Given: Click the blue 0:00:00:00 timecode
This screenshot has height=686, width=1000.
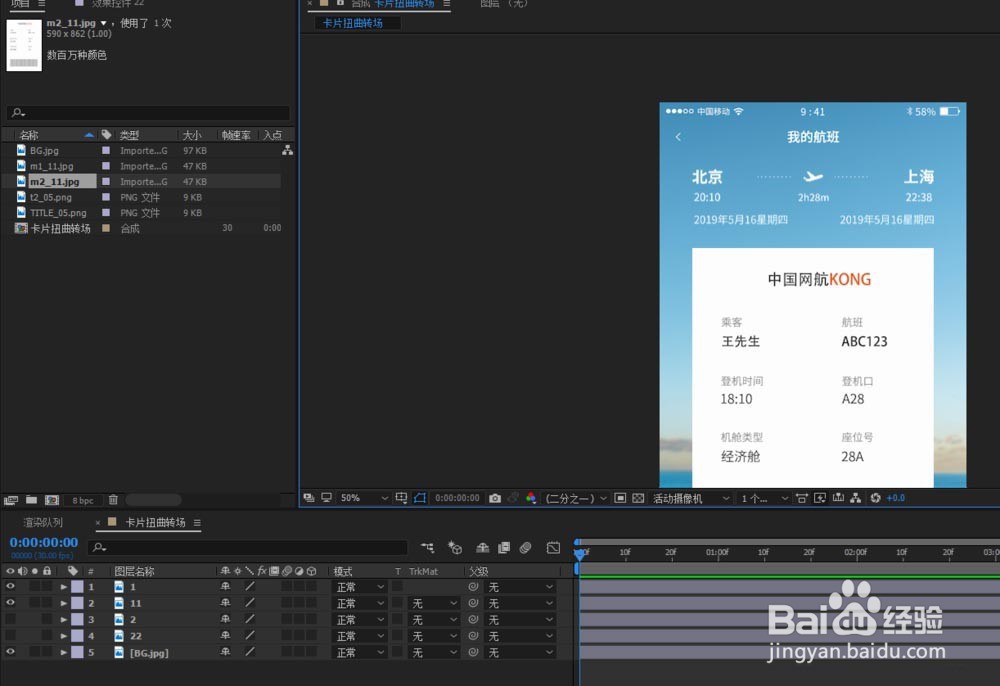Looking at the screenshot, I should pyautogui.click(x=44, y=542).
